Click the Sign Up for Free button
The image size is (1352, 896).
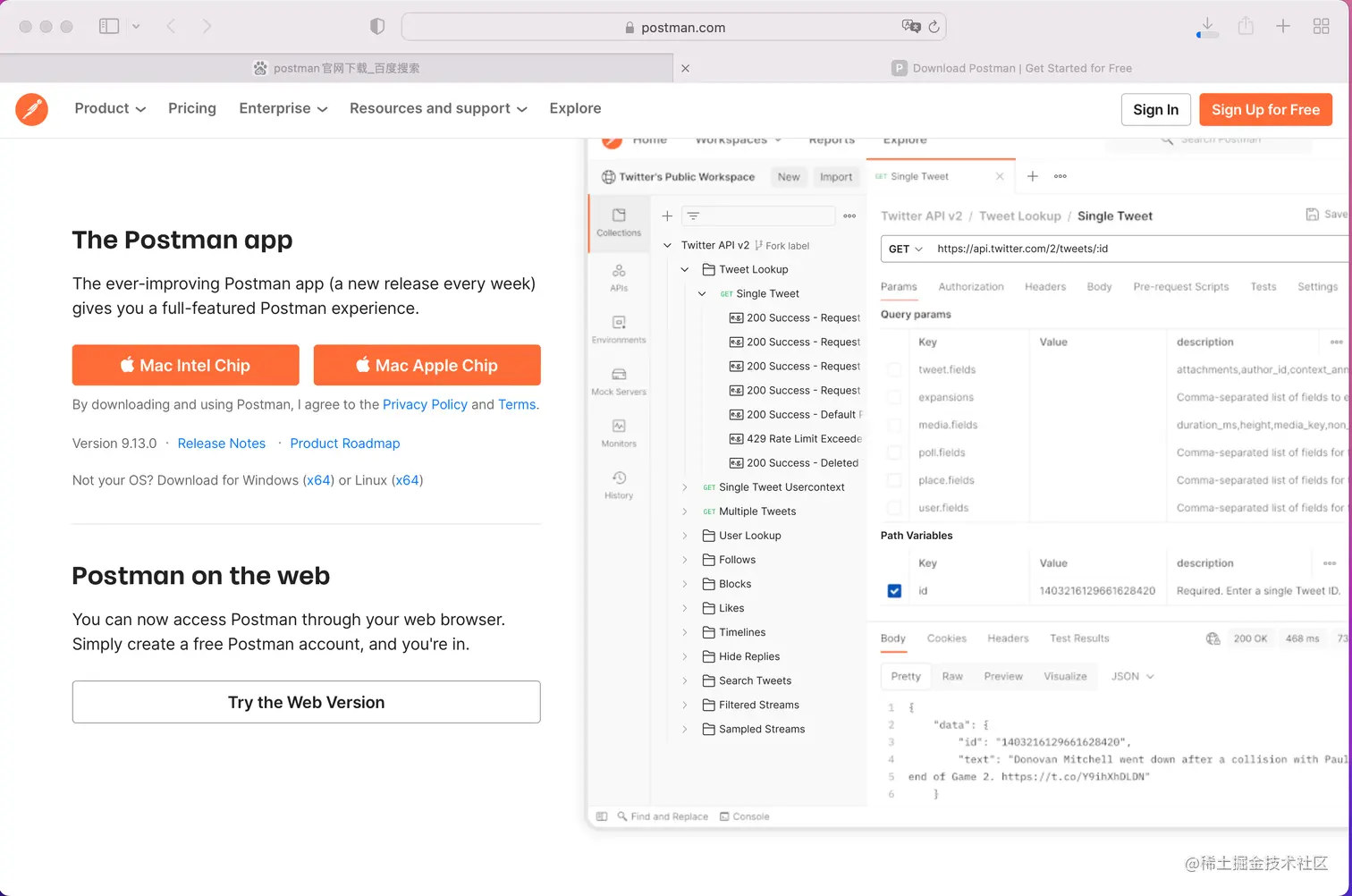pos(1265,109)
